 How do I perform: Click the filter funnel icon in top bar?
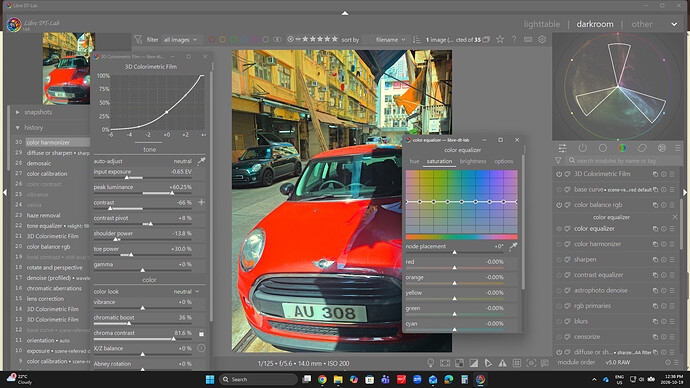pyautogui.click(x=138, y=40)
